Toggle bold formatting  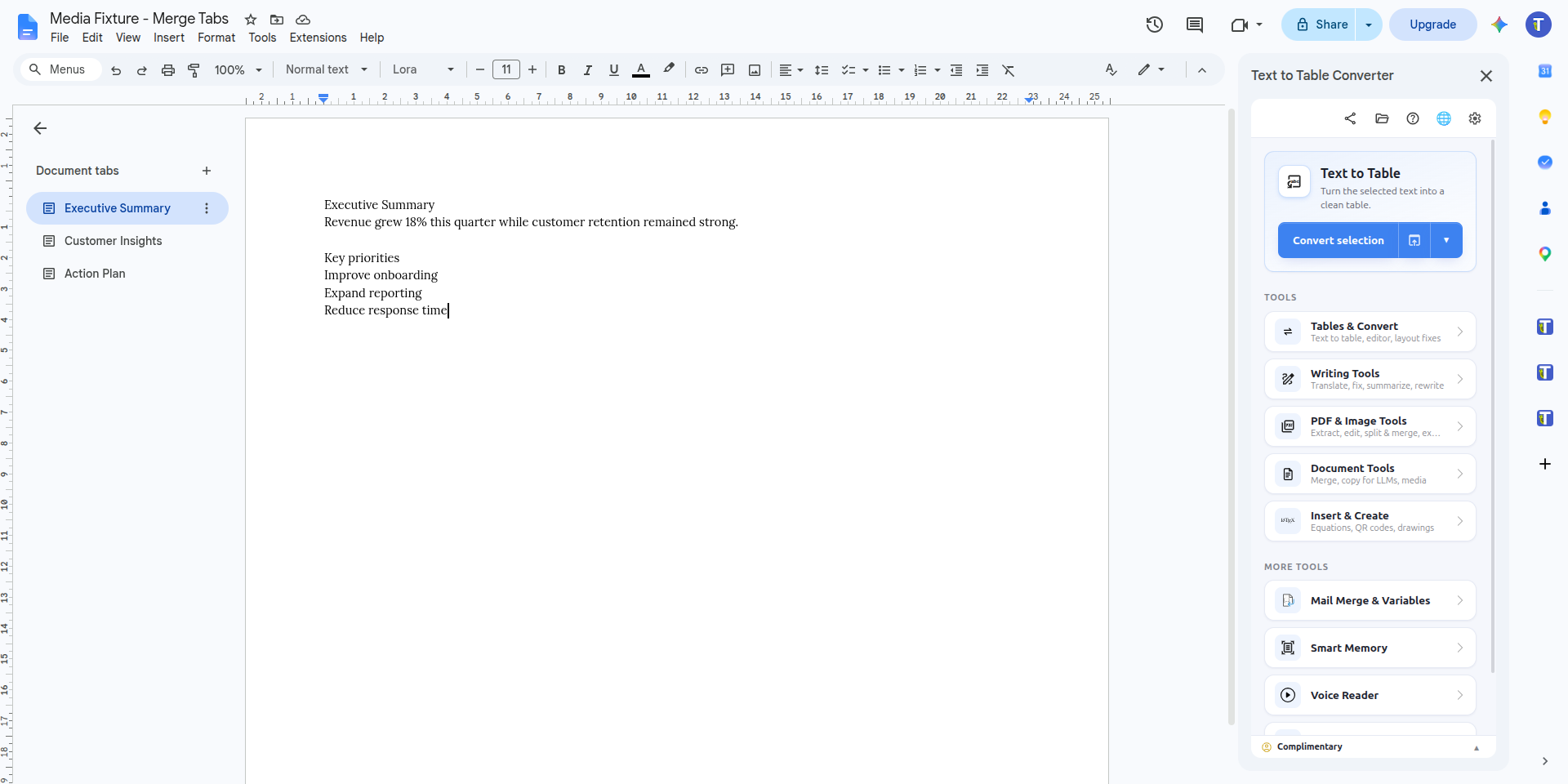(562, 70)
